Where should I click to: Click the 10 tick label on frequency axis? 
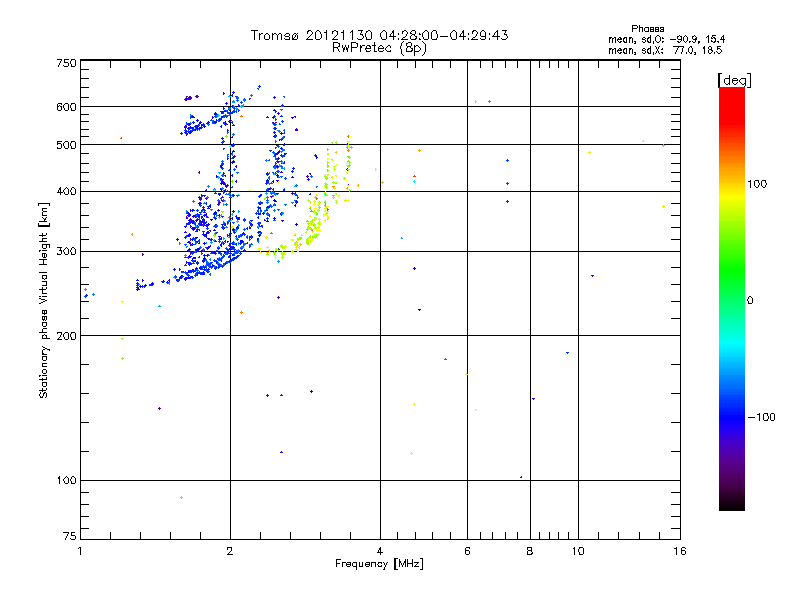pos(578,551)
